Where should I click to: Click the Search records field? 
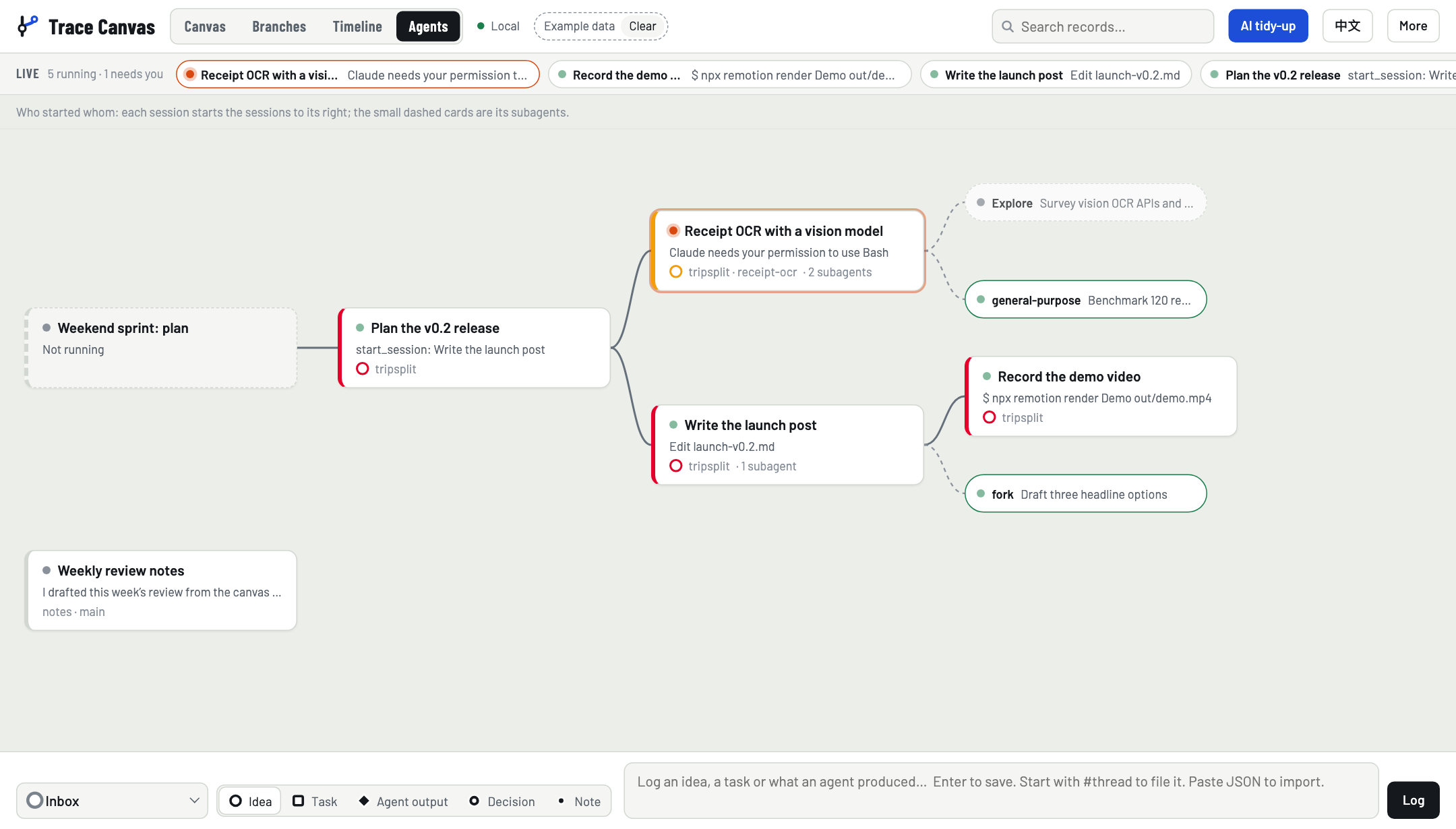point(1103,26)
